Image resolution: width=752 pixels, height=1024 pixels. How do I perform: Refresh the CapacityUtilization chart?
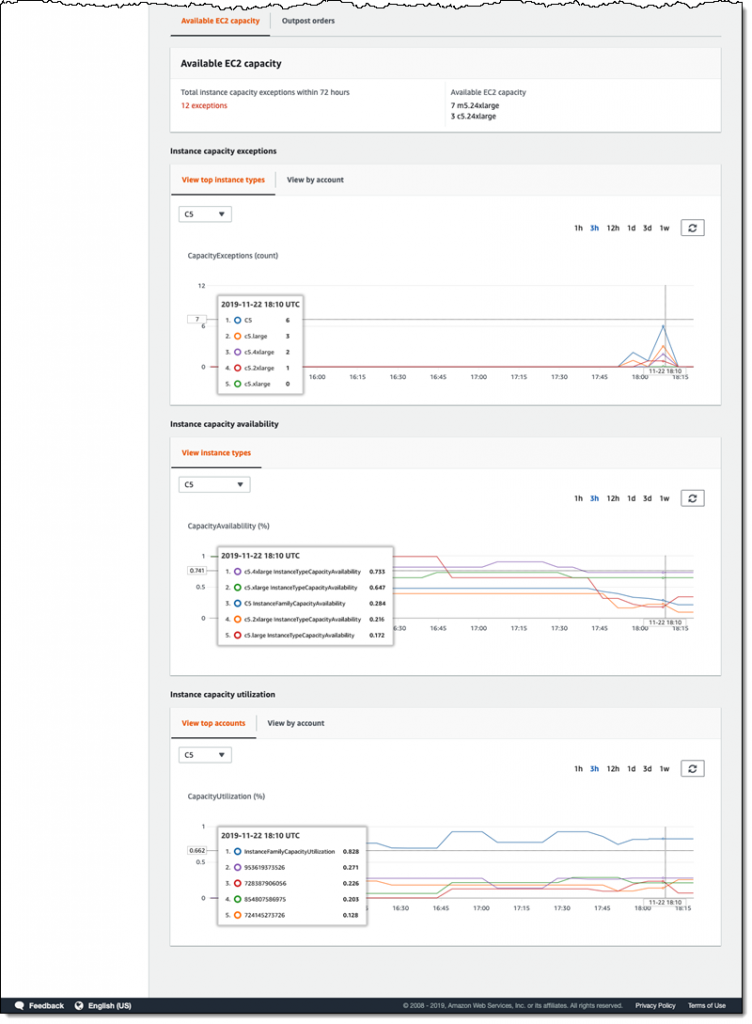[692, 769]
